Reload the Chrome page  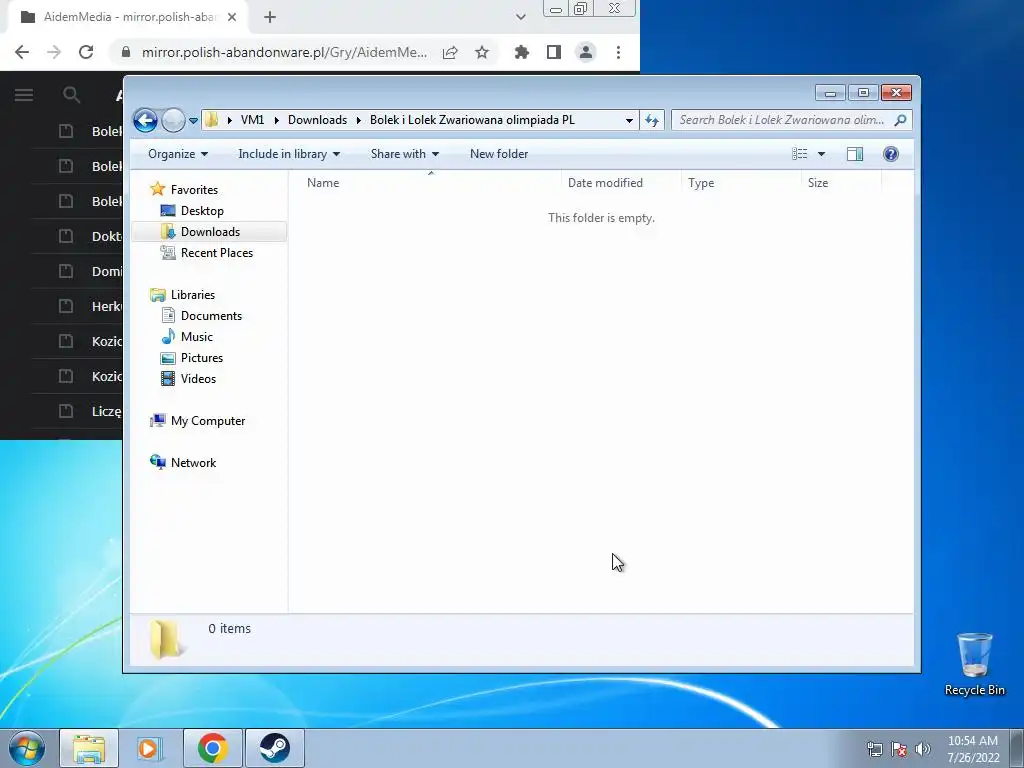point(86,52)
